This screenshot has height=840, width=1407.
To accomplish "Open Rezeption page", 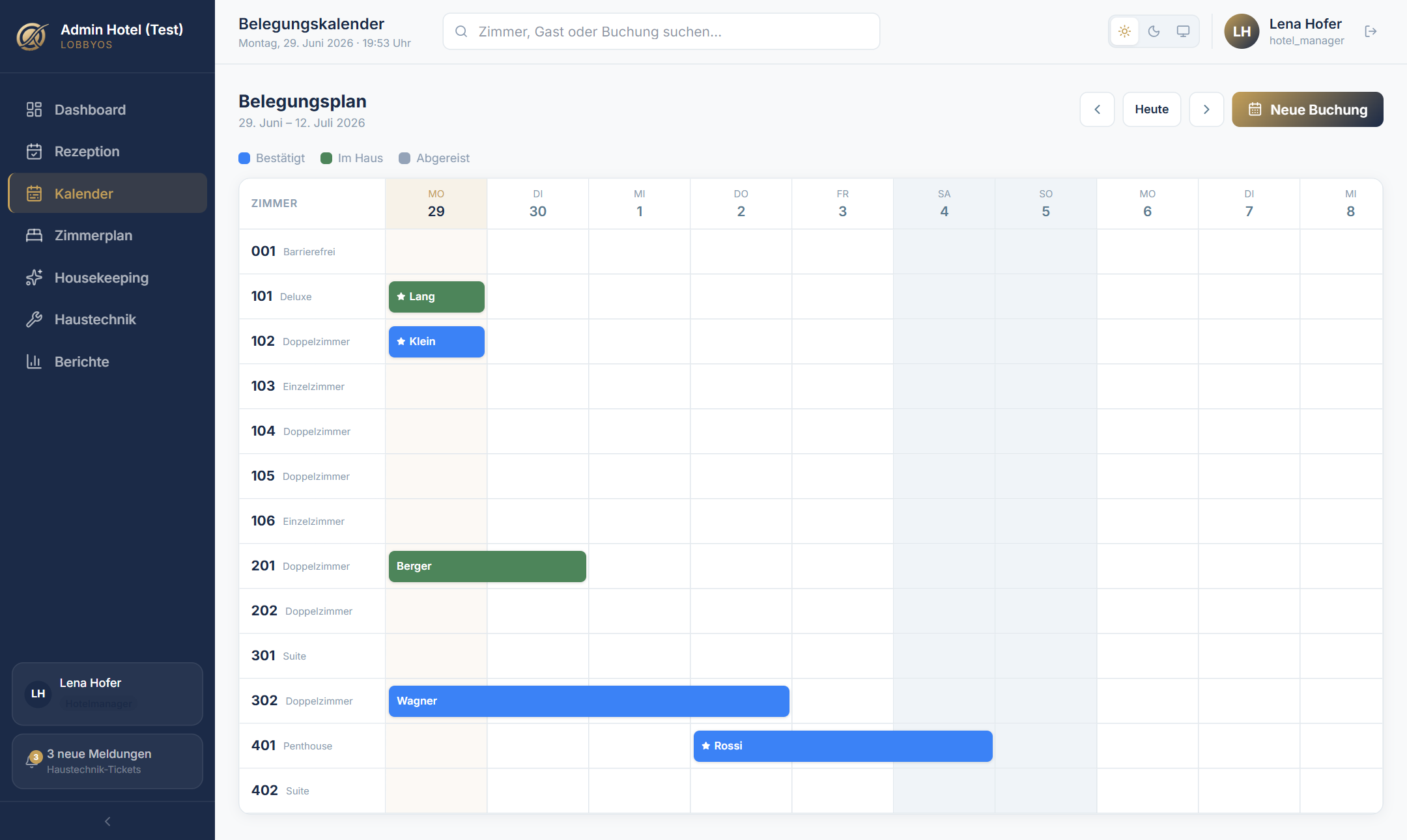I will click(x=107, y=152).
